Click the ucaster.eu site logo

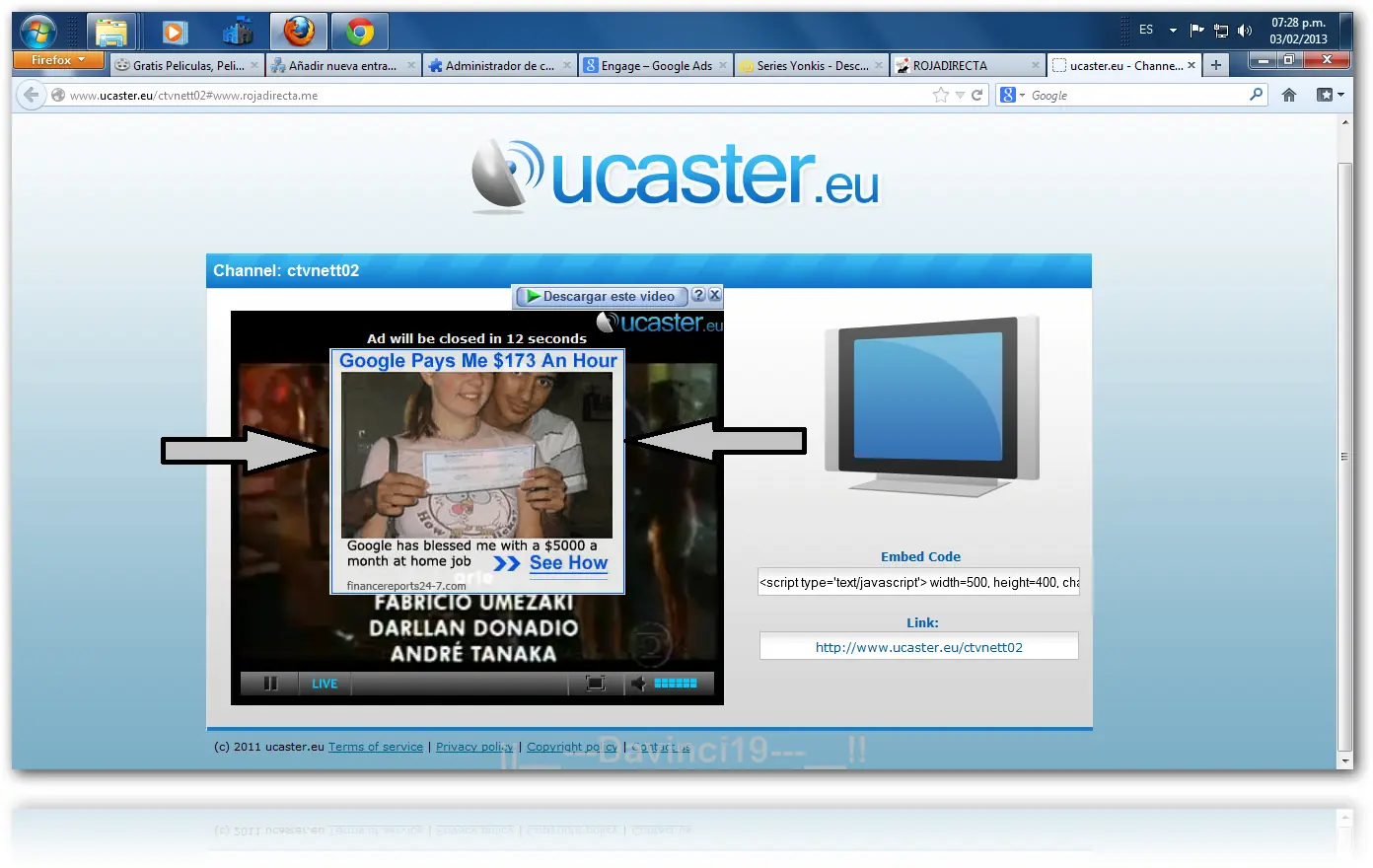[675, 177]
